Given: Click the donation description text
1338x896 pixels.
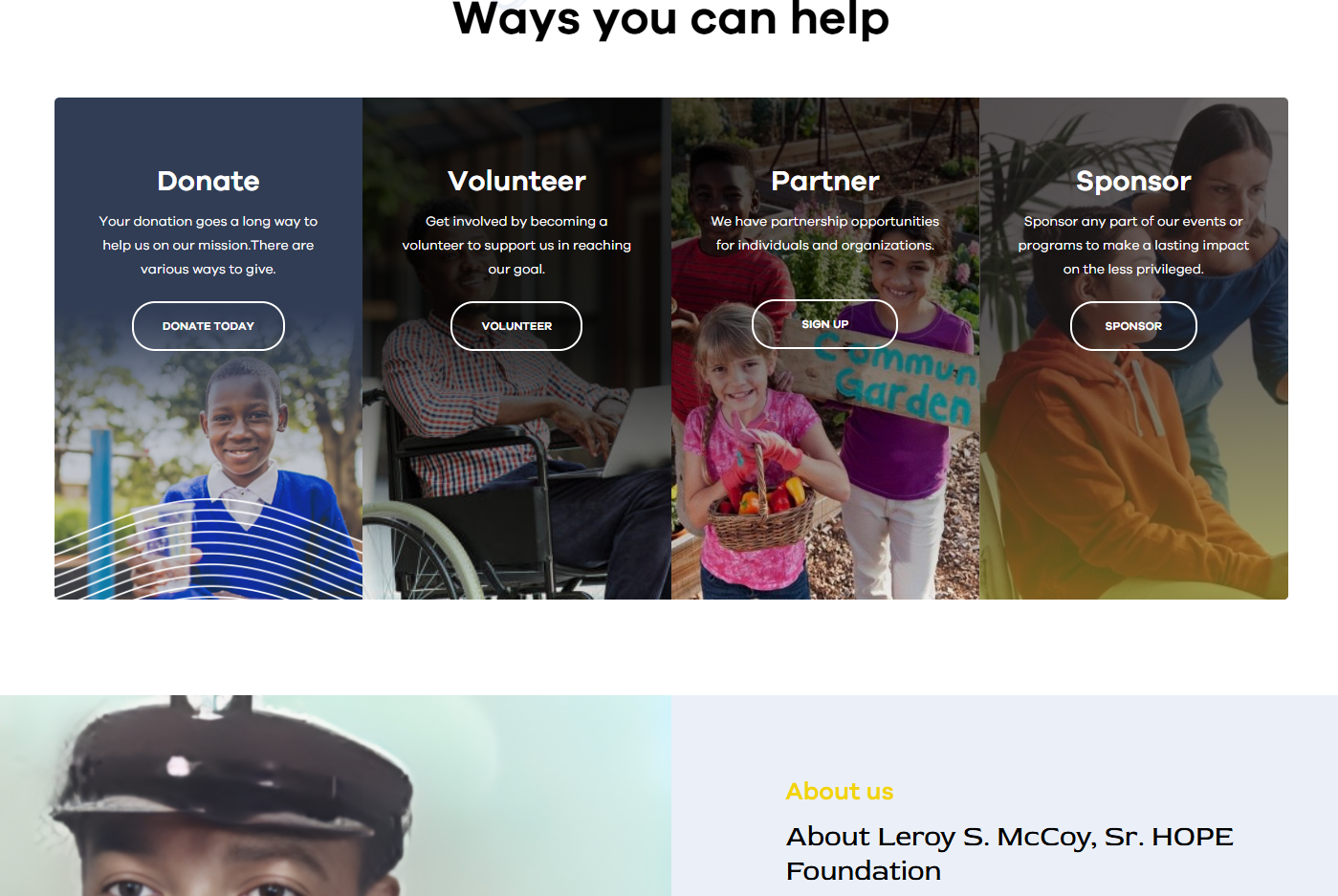Looking at the screenshot, I should (x=208, y=245).
